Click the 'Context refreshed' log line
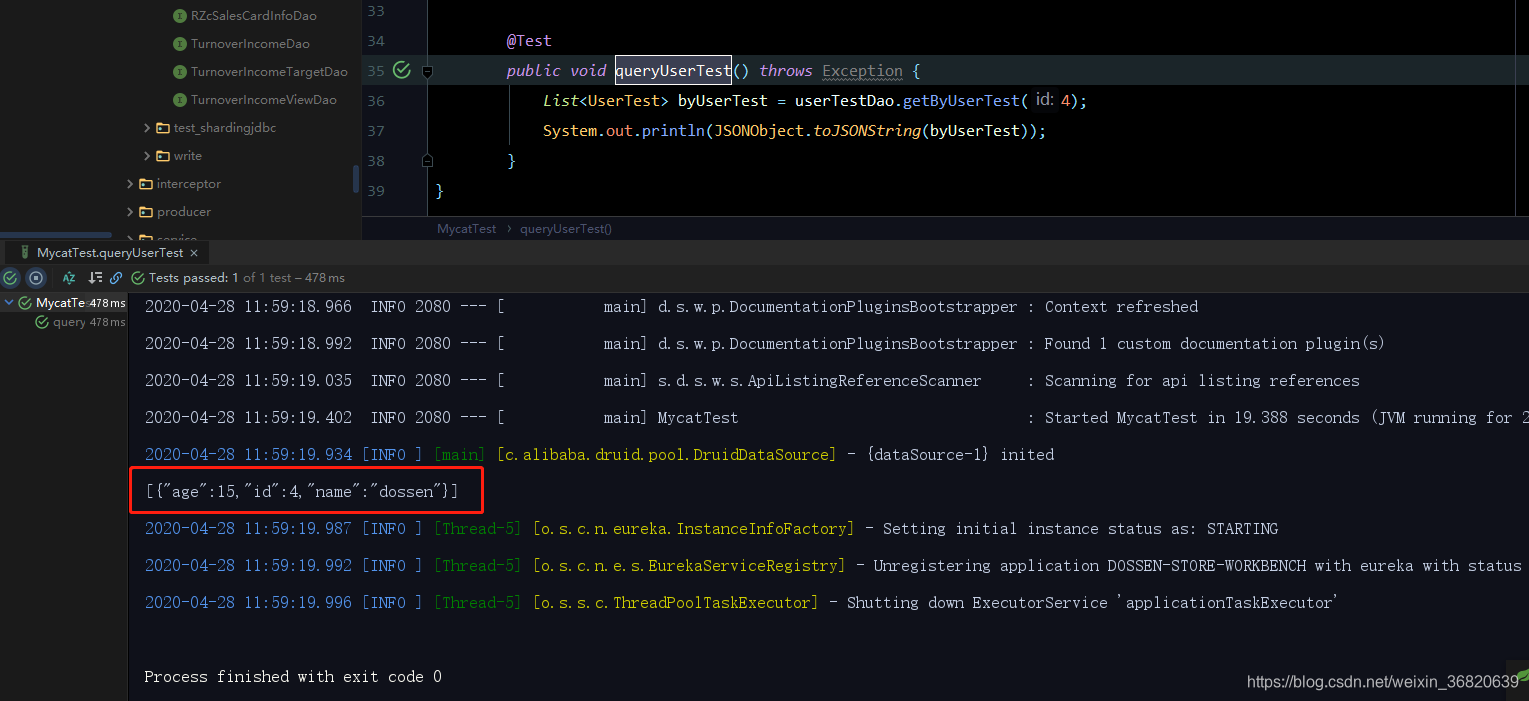The image size is (1529, 701). tap(671, 307)
